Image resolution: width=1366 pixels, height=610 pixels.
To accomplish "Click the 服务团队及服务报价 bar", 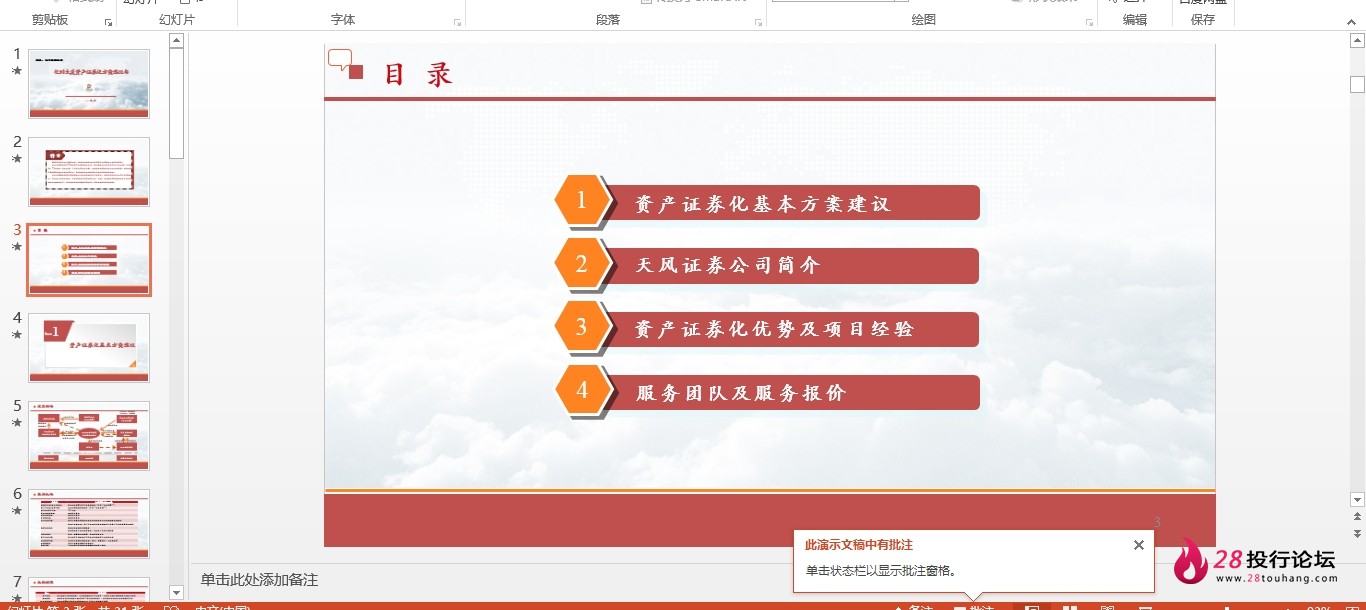I will 794,392.
